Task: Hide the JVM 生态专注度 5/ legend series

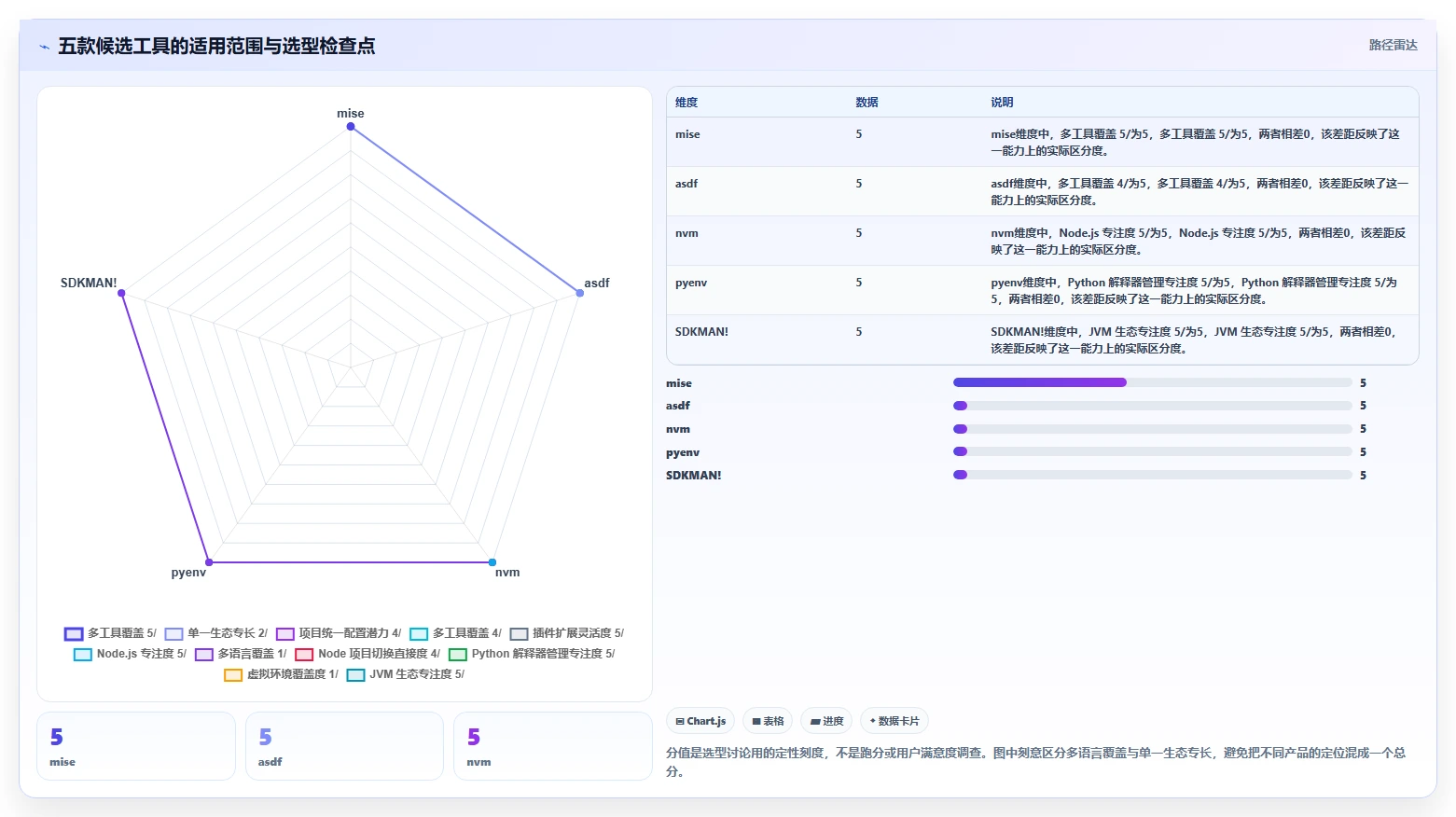Action: pyautogui.click(x=405, y=674)
